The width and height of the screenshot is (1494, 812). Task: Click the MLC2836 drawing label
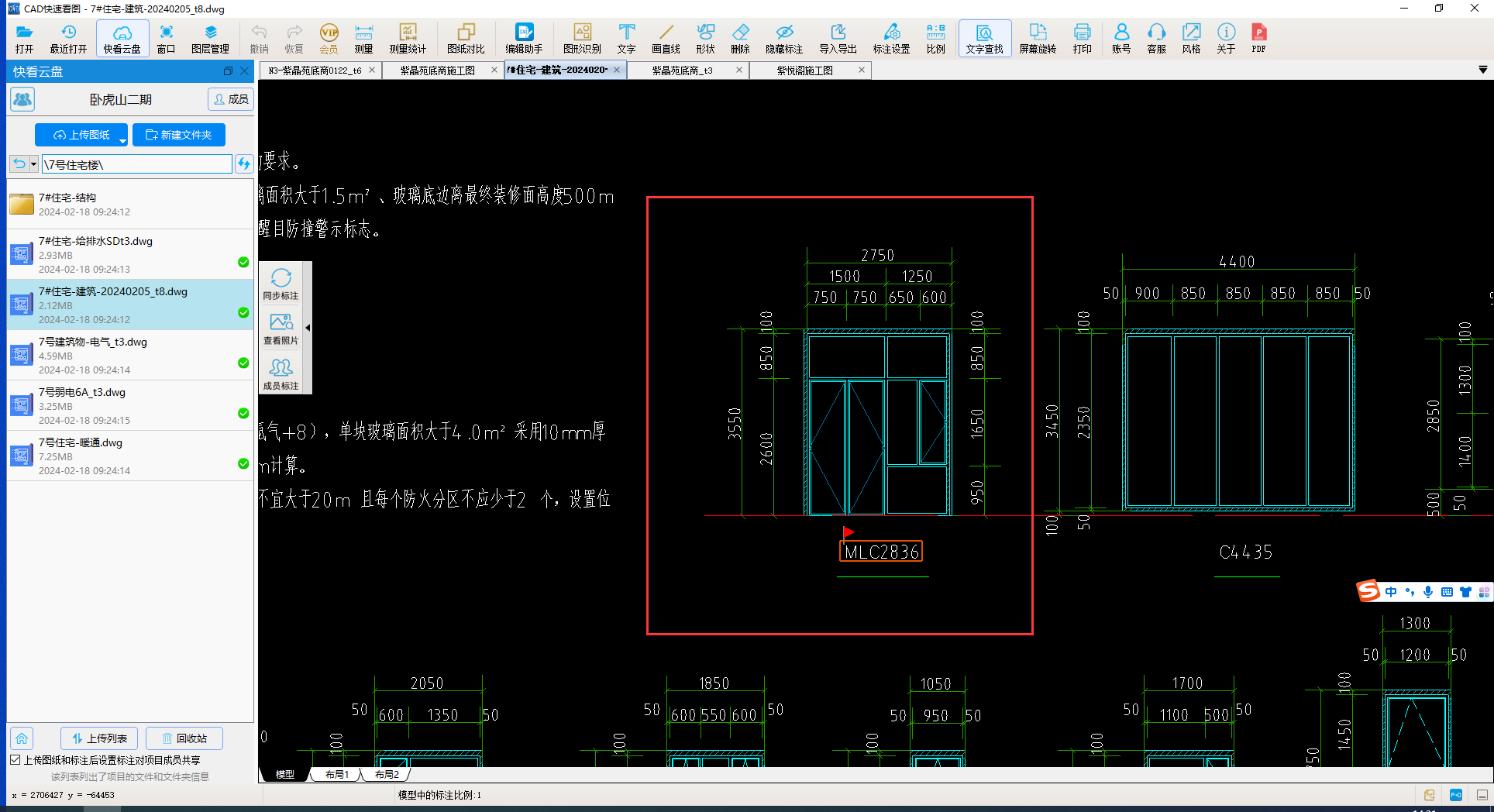[x=881, y=552]
